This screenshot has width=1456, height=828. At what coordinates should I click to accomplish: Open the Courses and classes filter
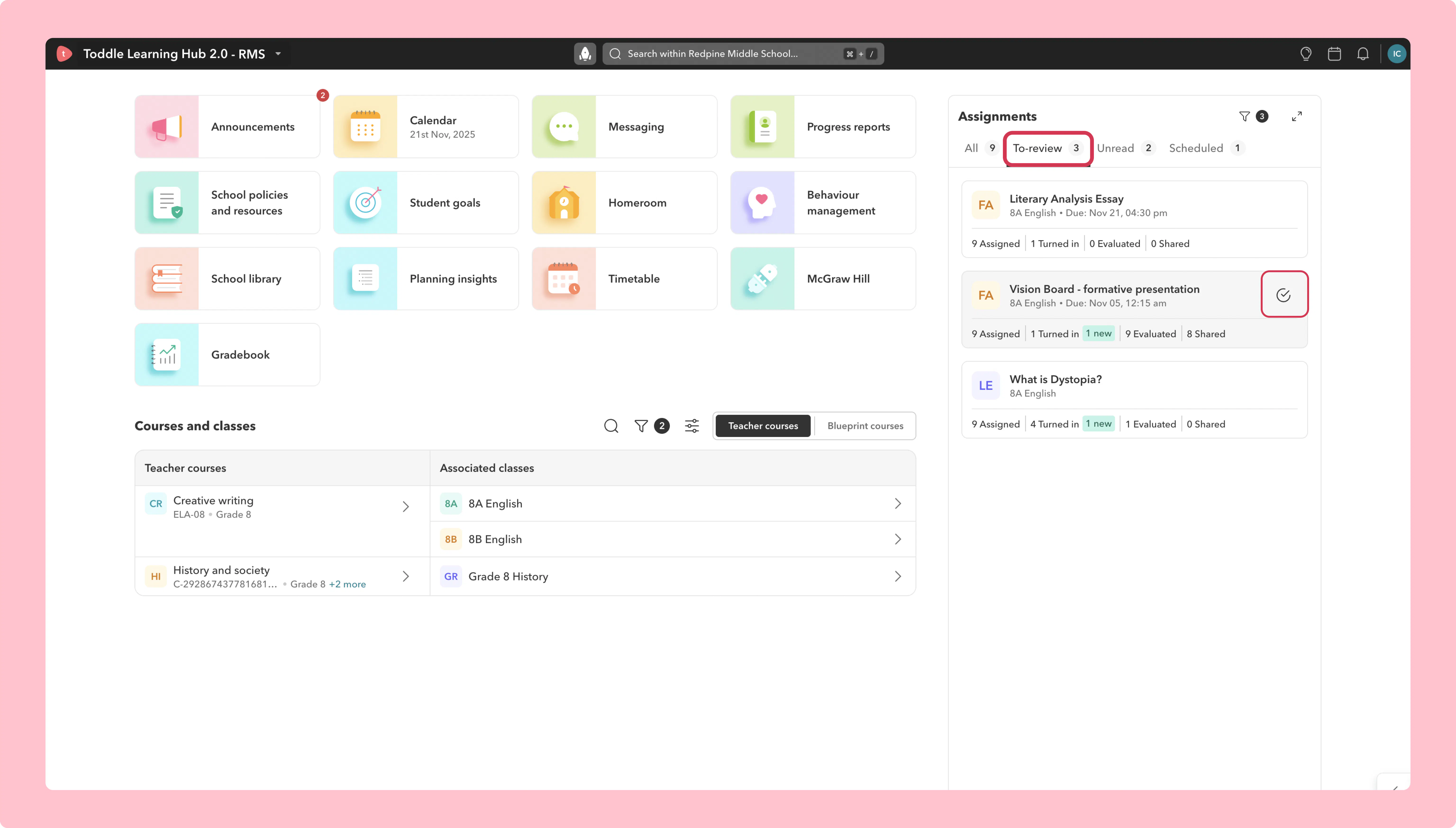[641, 426]
